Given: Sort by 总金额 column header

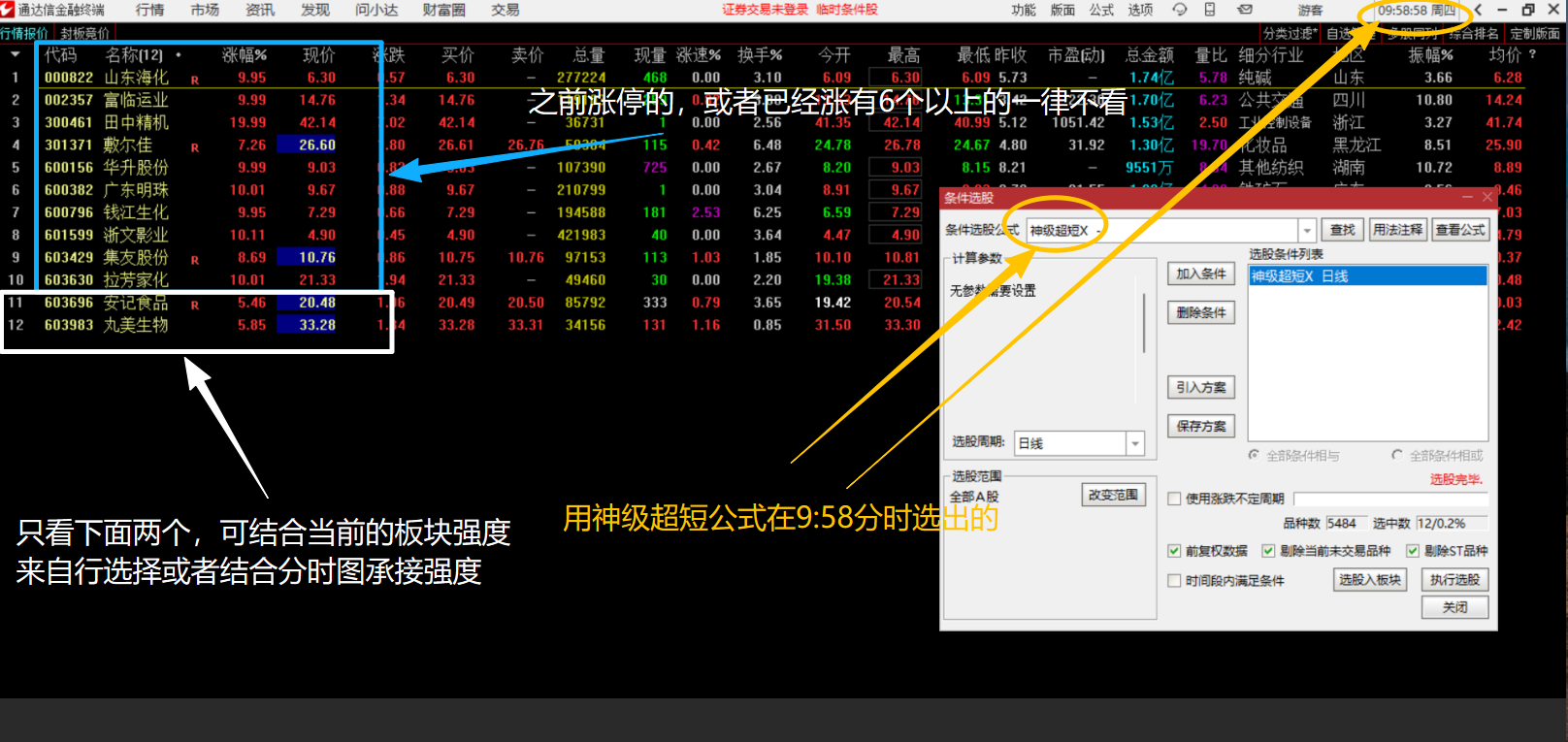Looking at the screenshot, I should coord(1150,55).
